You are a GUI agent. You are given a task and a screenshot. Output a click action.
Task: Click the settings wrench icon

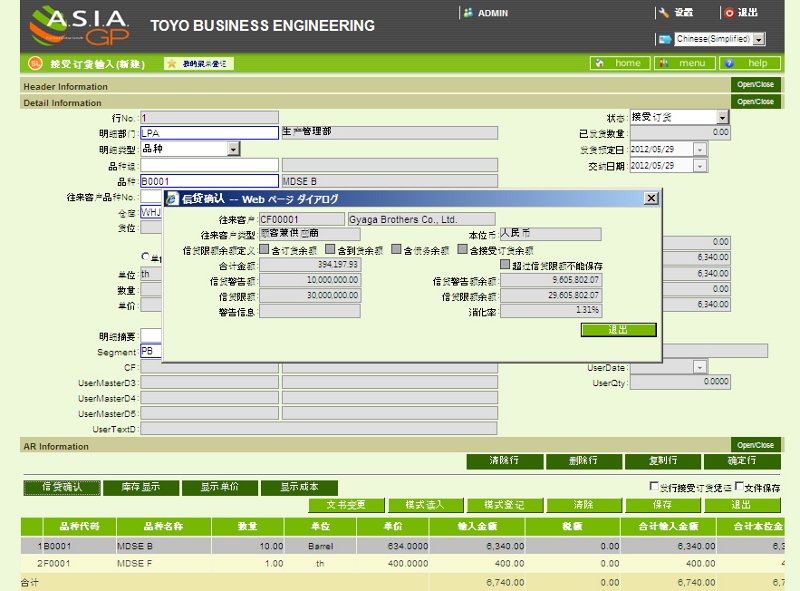point(664,13)
